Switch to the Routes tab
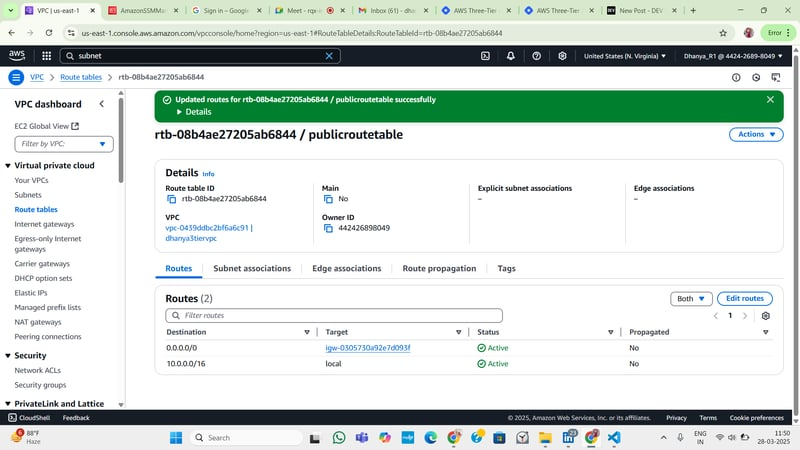Image resolution: width=800 pixels, height=450 pixels. click(x=179, y=268)
